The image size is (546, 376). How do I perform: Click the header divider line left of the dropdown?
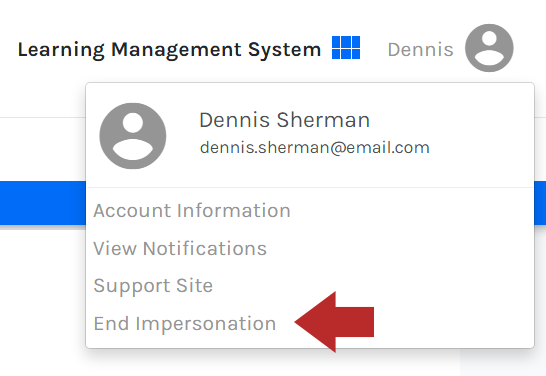coord(43,117)
